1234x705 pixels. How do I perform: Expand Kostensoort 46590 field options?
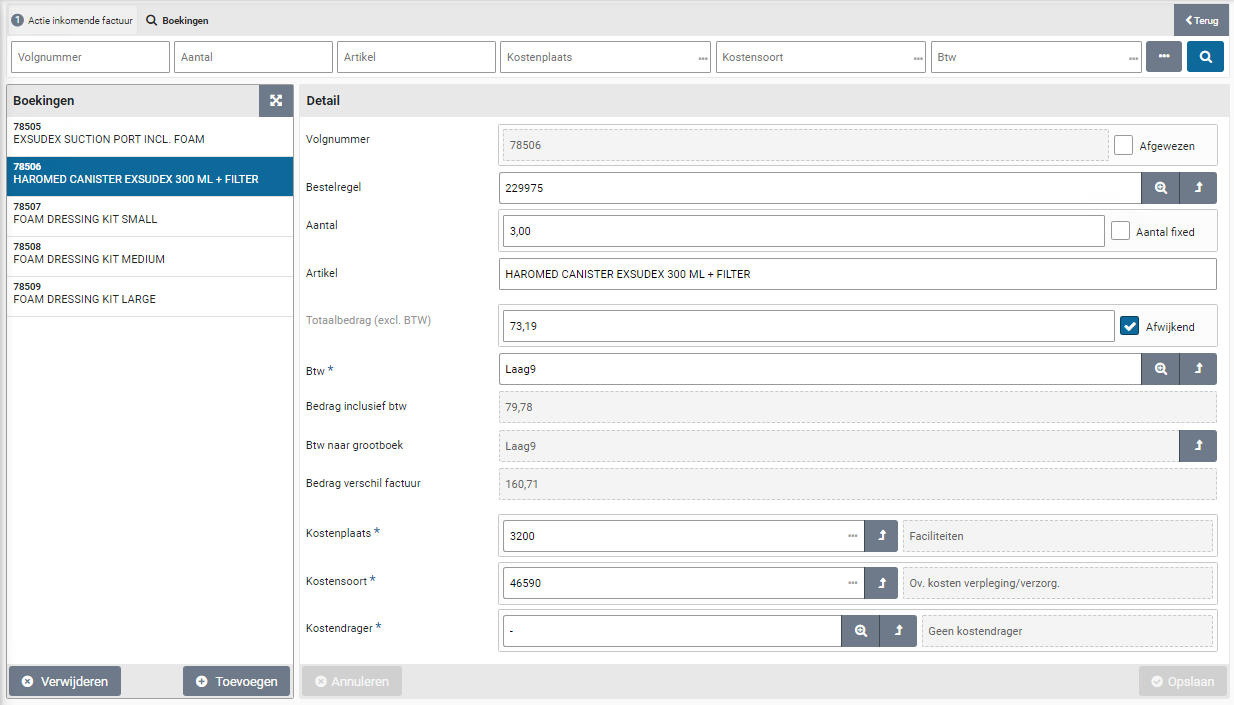pos(852,583)
